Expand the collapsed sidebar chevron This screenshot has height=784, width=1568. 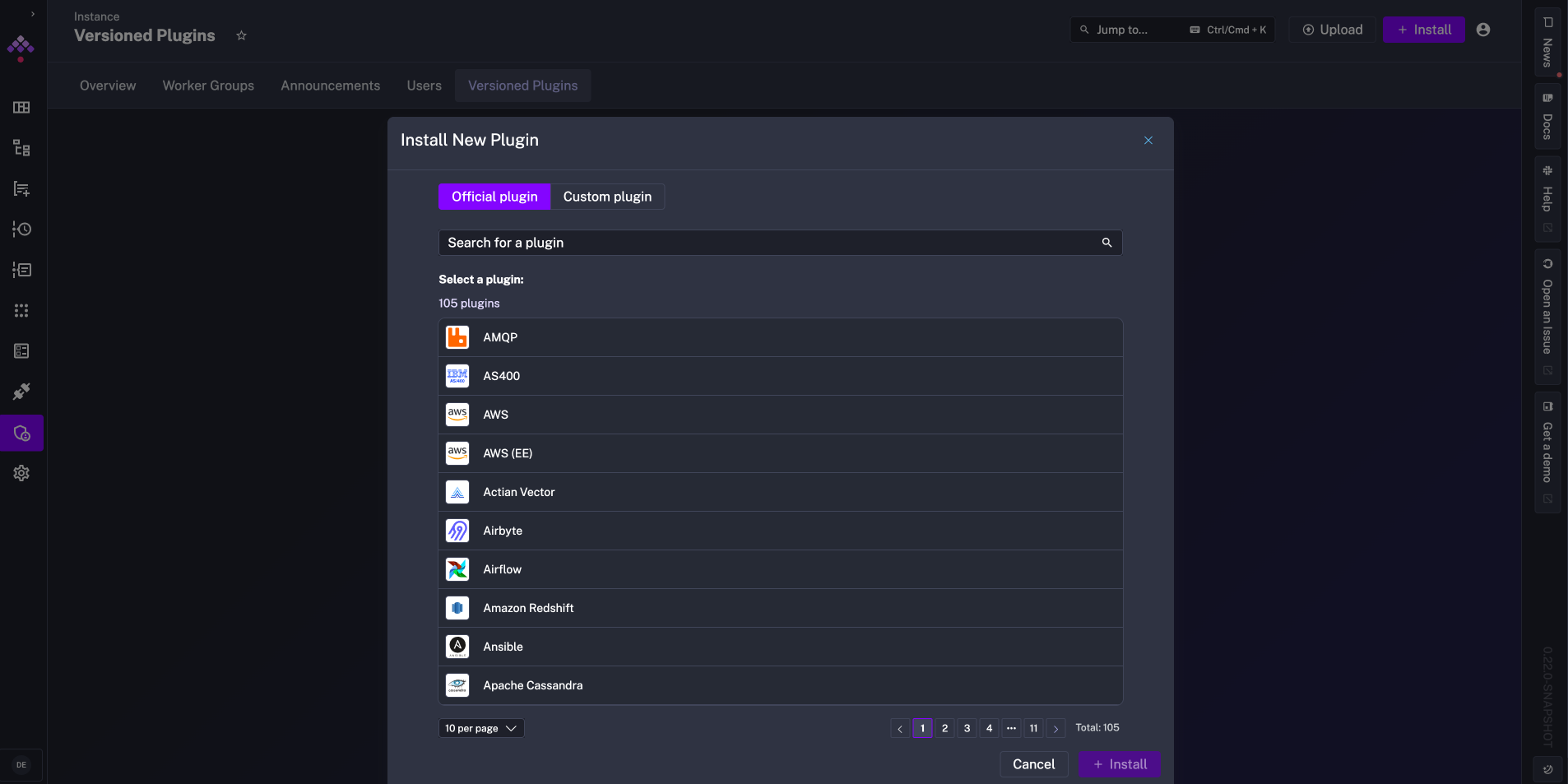tap(34, 13)
